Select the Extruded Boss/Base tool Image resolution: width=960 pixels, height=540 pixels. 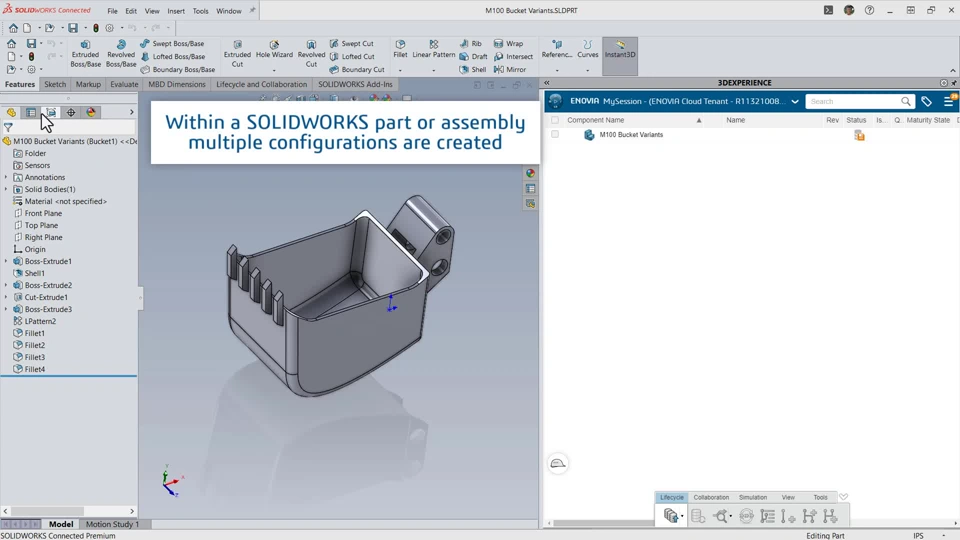85,54
